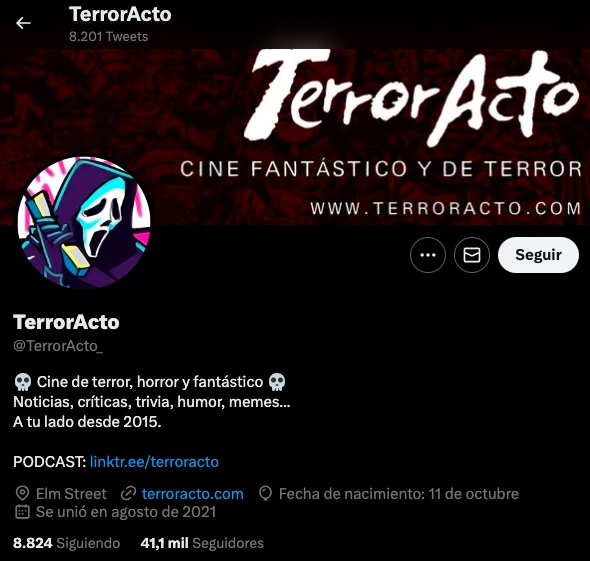
Task: Click the first skull emoji in bio
Action: click(x=23, y=382)
